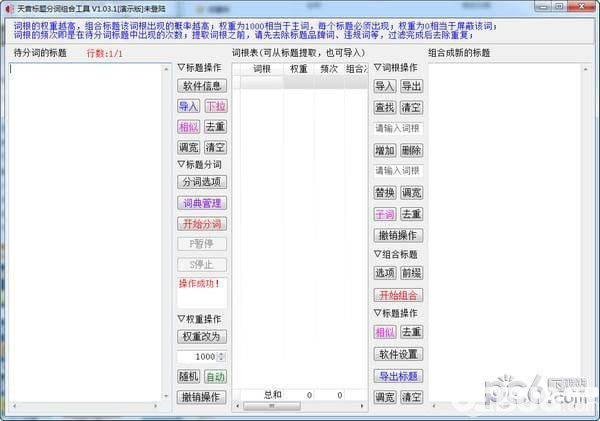The image size is (600, 421).
Task: Click 调宽 beside the 替换 button
Action: pyautogui.click(x=411, y=193)
